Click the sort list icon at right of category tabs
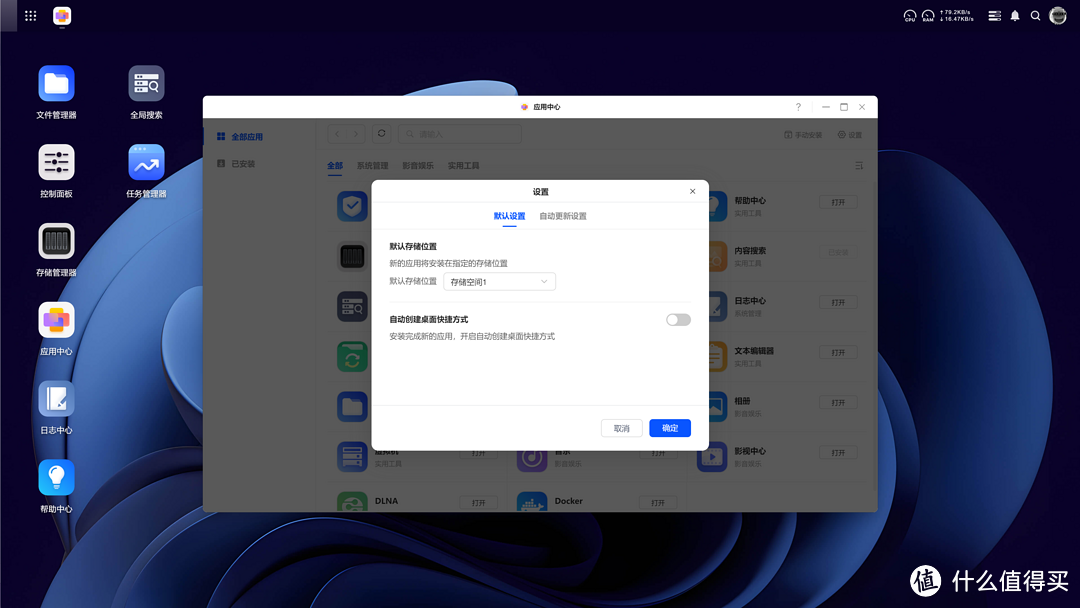 pyautogui.click(x=859, y=166)
